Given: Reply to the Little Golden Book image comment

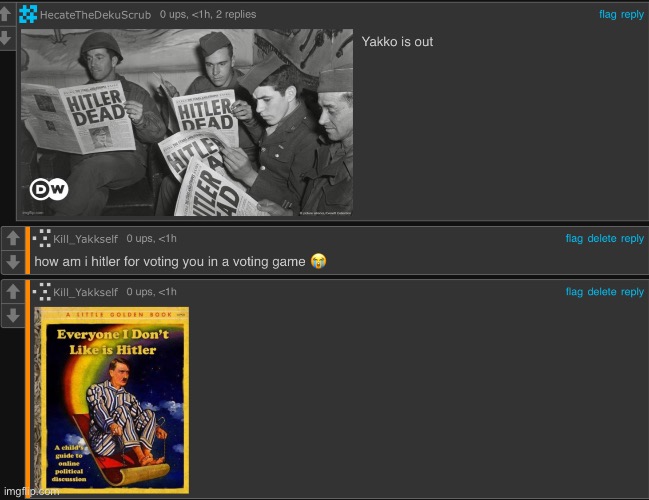Looking at the screenshot, I should pyautogui.click(x=632, y=292).
